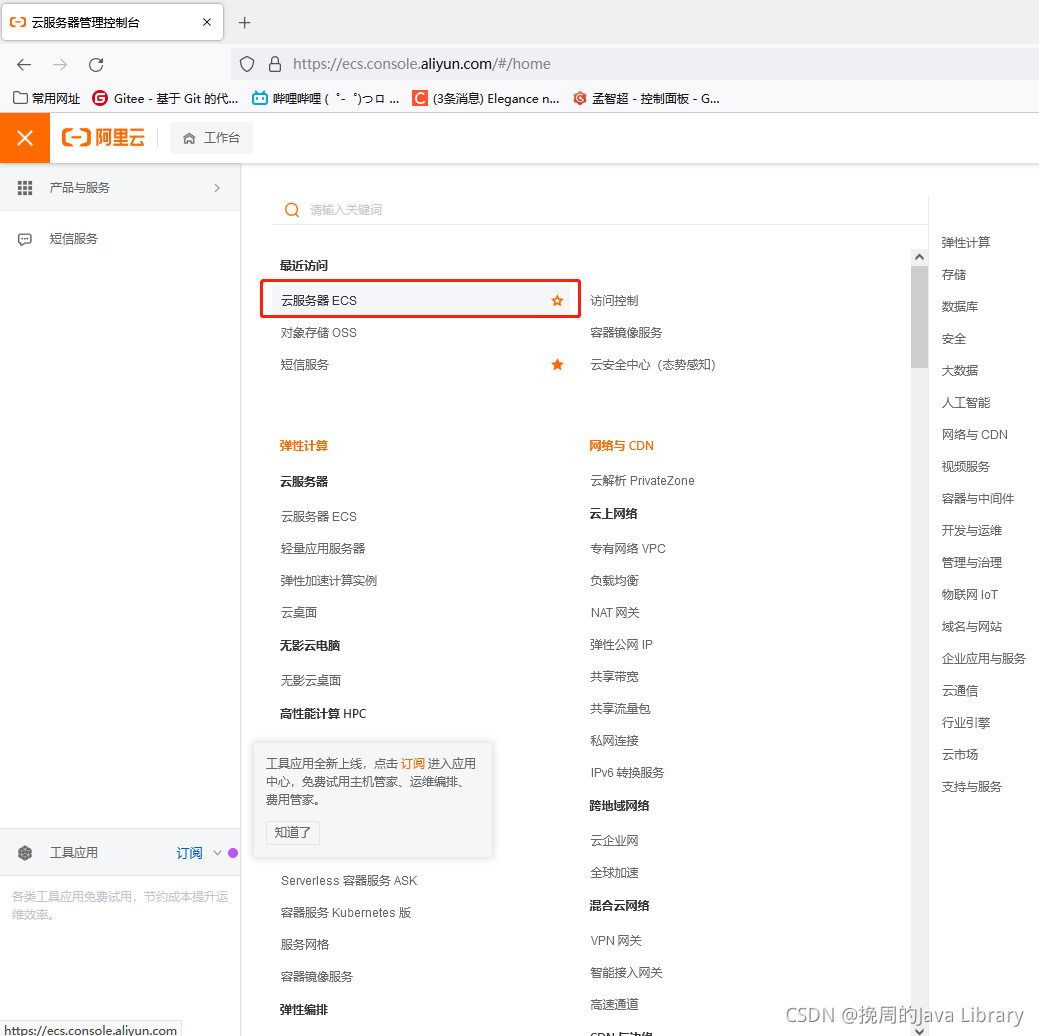The height and width of the screenshot is (1036, 1039).
Task: Click 订阅 link in the tooltip popup
Action: [412, 764]
